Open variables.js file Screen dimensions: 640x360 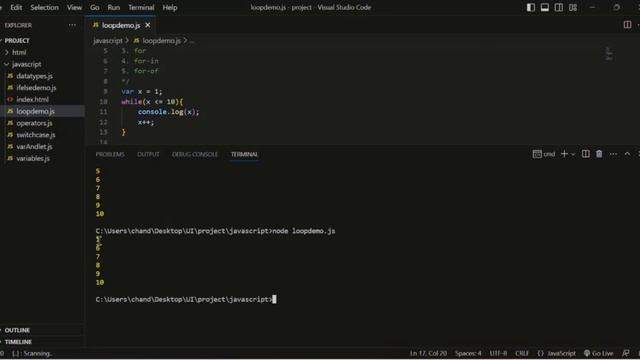(33, 158)
